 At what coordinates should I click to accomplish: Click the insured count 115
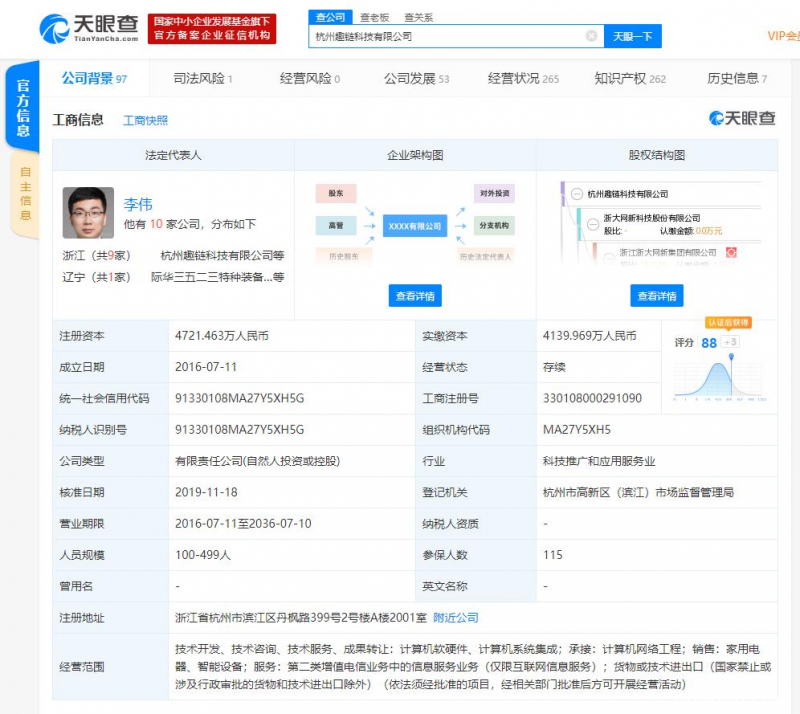click(553, 555)
